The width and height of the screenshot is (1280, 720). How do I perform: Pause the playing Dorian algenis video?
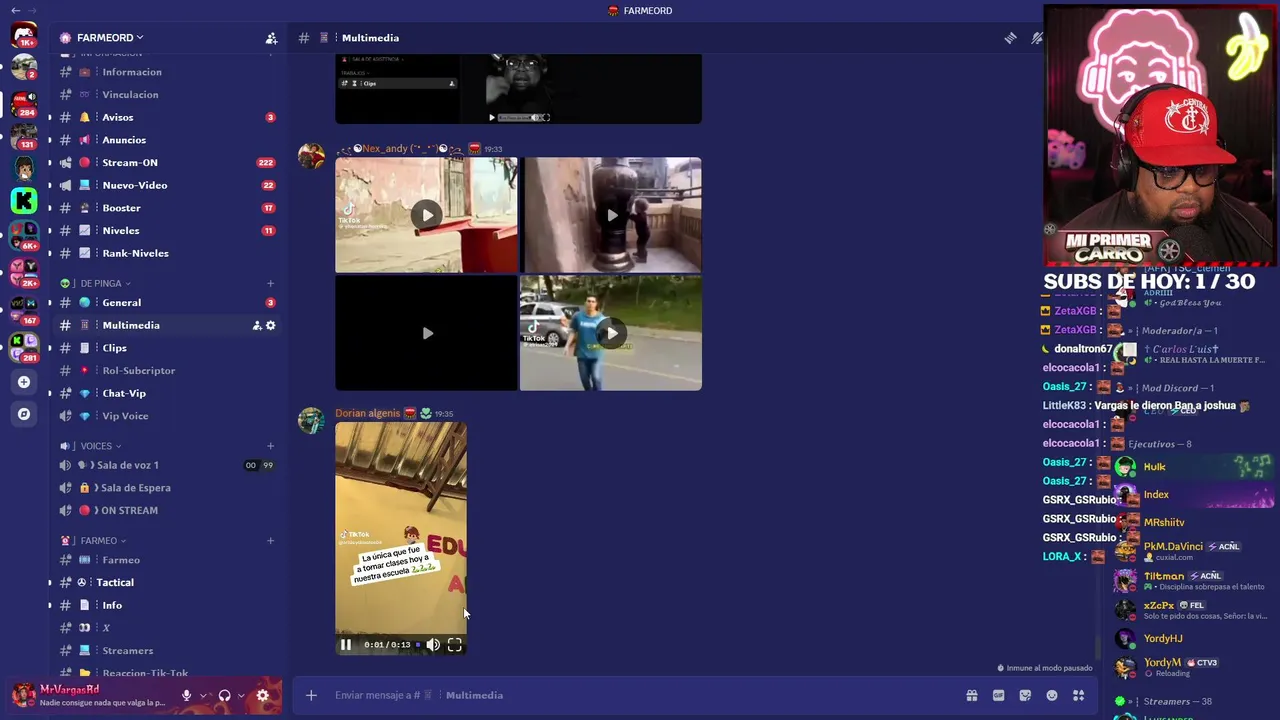click(x=346, y=645)
